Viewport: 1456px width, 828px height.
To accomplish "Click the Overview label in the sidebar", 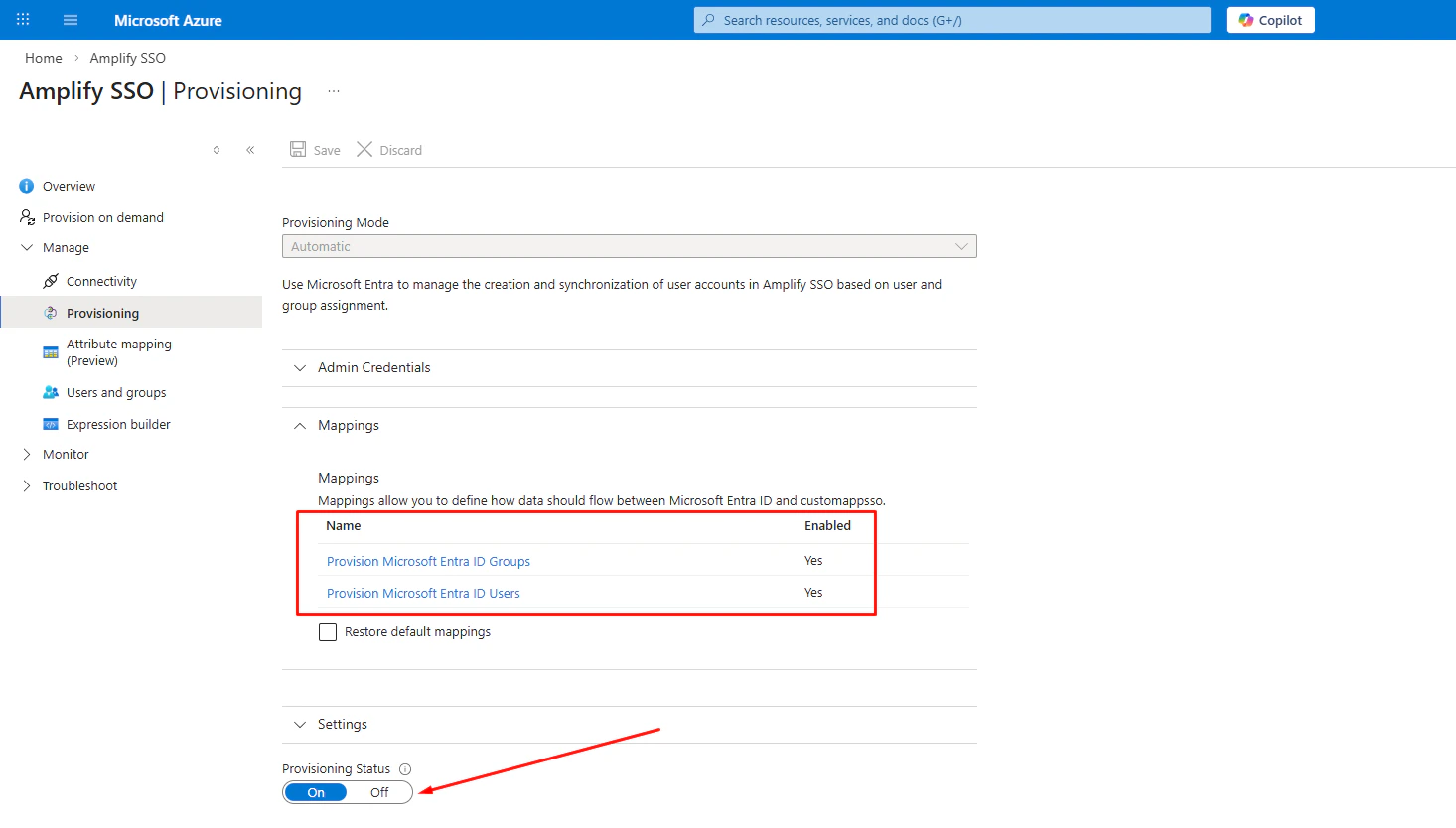I will point(69,186).
